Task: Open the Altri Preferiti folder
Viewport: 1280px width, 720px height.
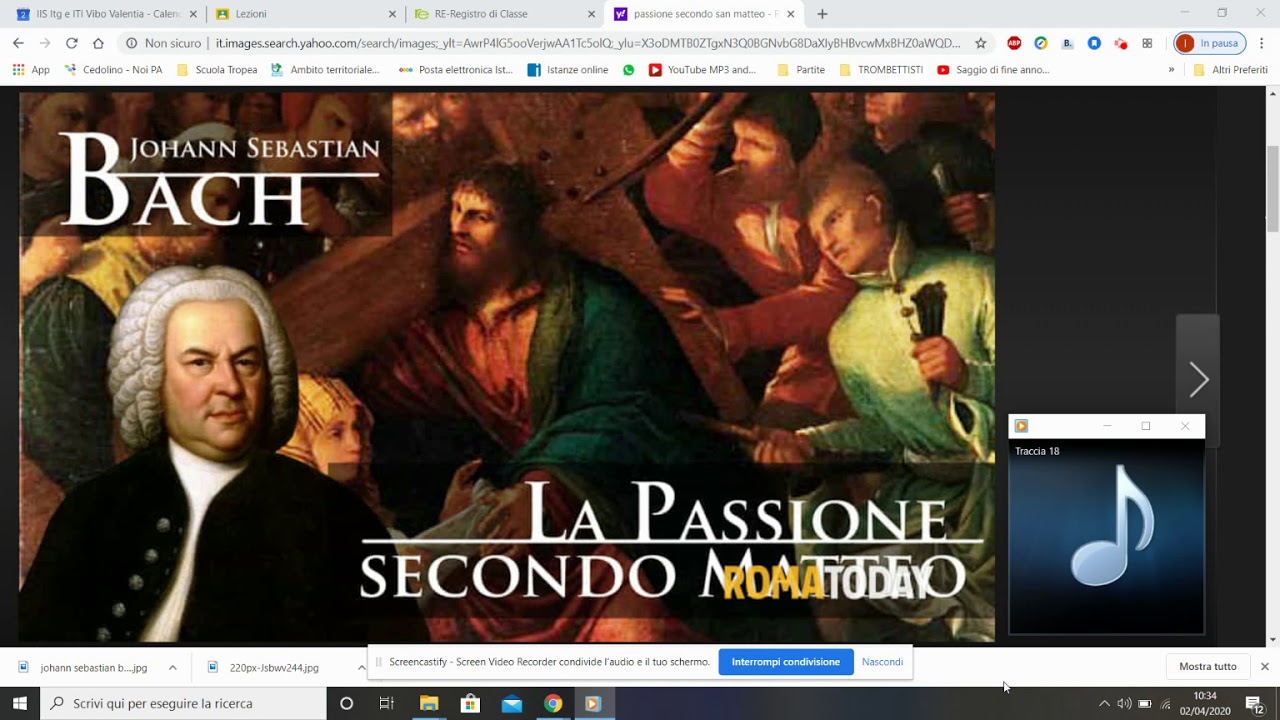Action: [x=1230, y=70]
